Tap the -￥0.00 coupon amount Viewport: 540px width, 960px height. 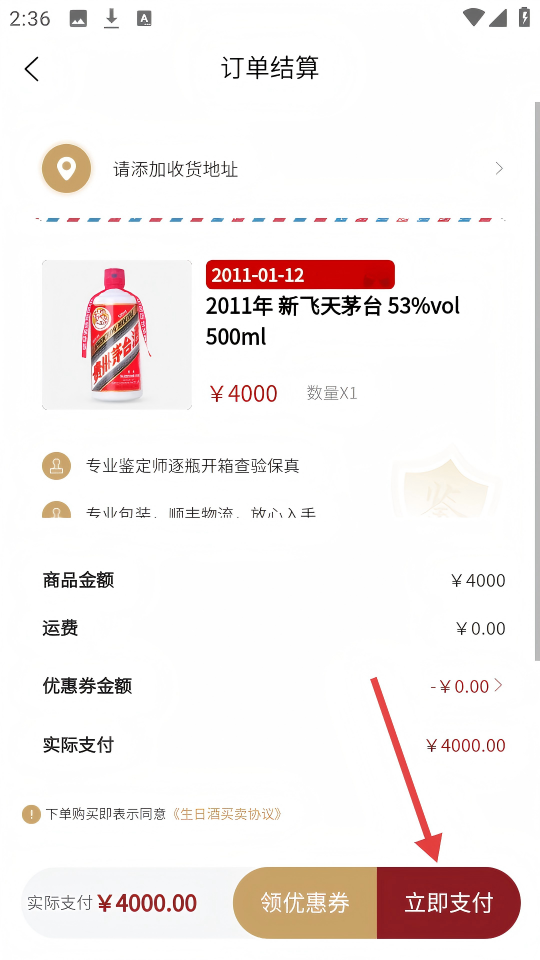(x=460, y=686)
